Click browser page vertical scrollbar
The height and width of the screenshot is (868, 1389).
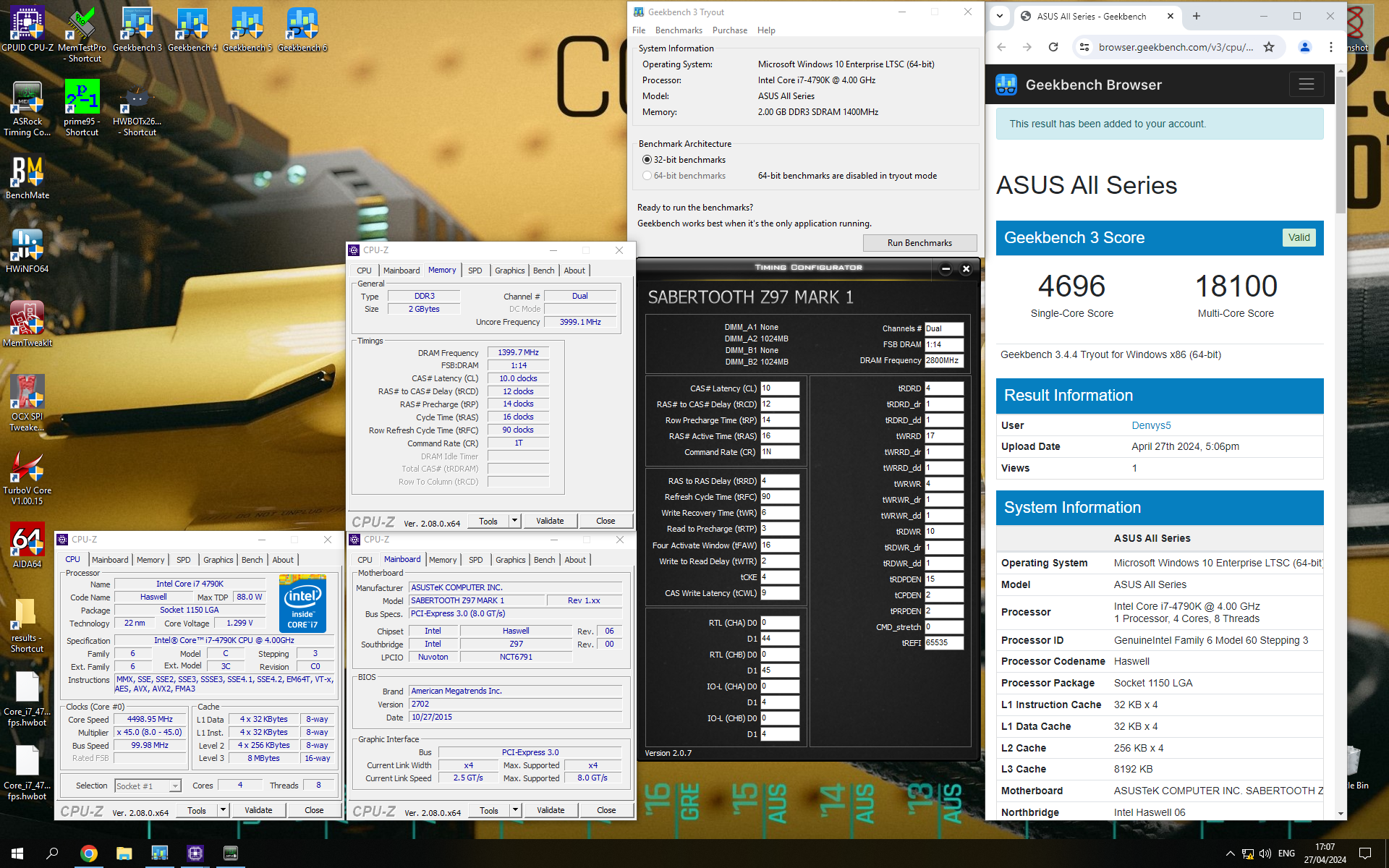[x=1341, y=145]
